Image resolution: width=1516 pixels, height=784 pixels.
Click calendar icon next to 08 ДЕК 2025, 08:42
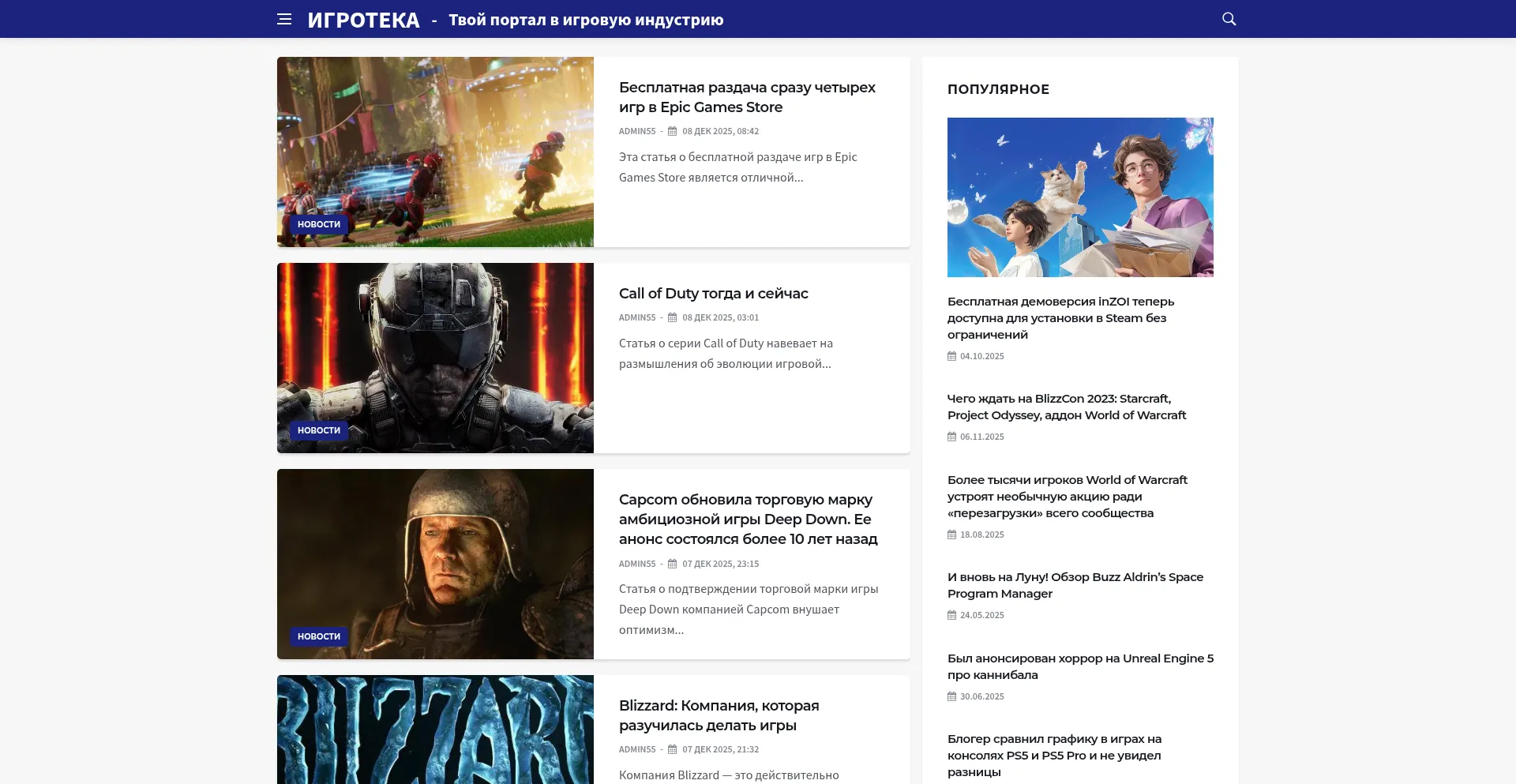click(x=673, y=131)
